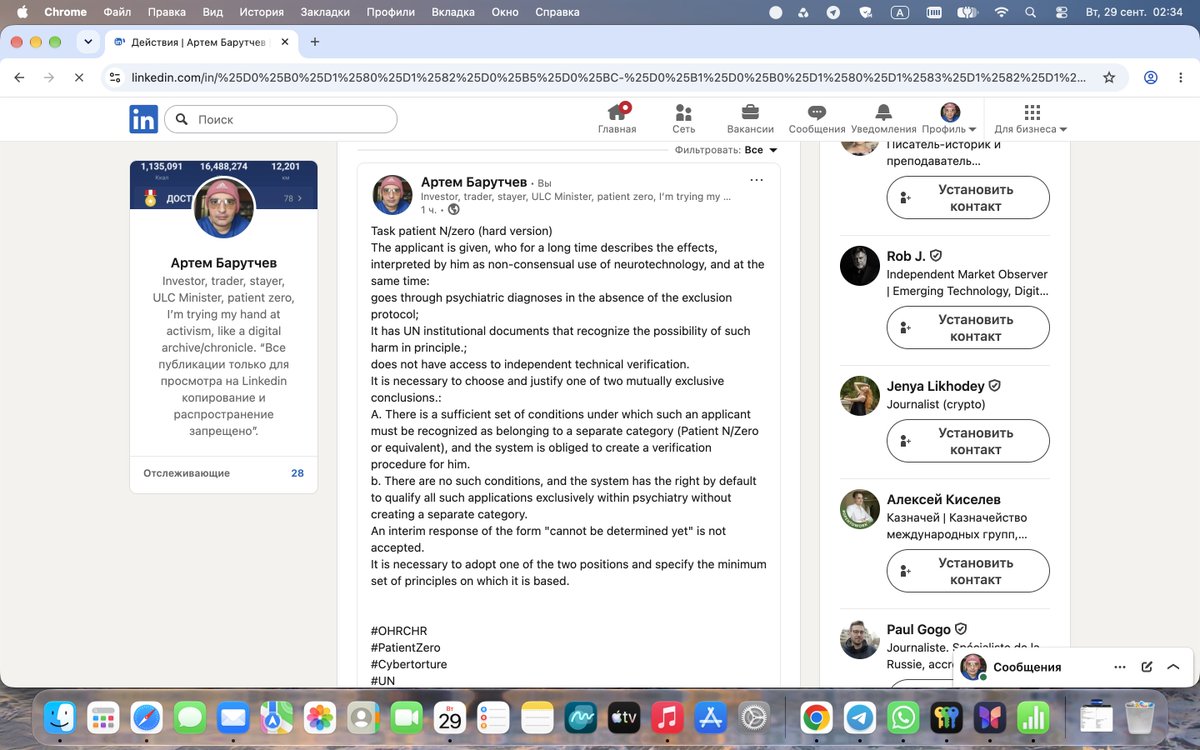Open battery status in menu bar
This screenshot has height=750, width=1200.
966,12
